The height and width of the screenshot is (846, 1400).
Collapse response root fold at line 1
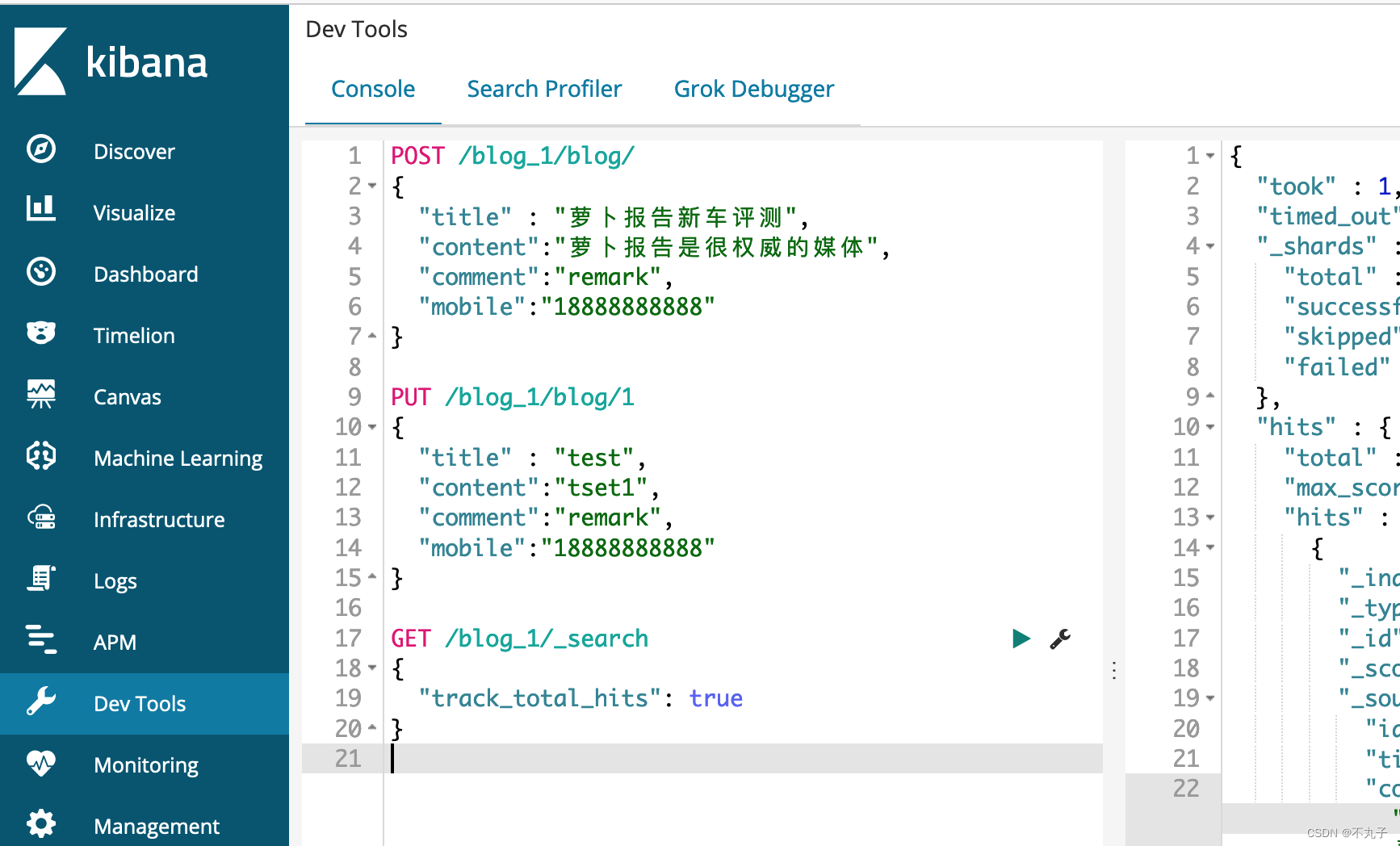1210,156
